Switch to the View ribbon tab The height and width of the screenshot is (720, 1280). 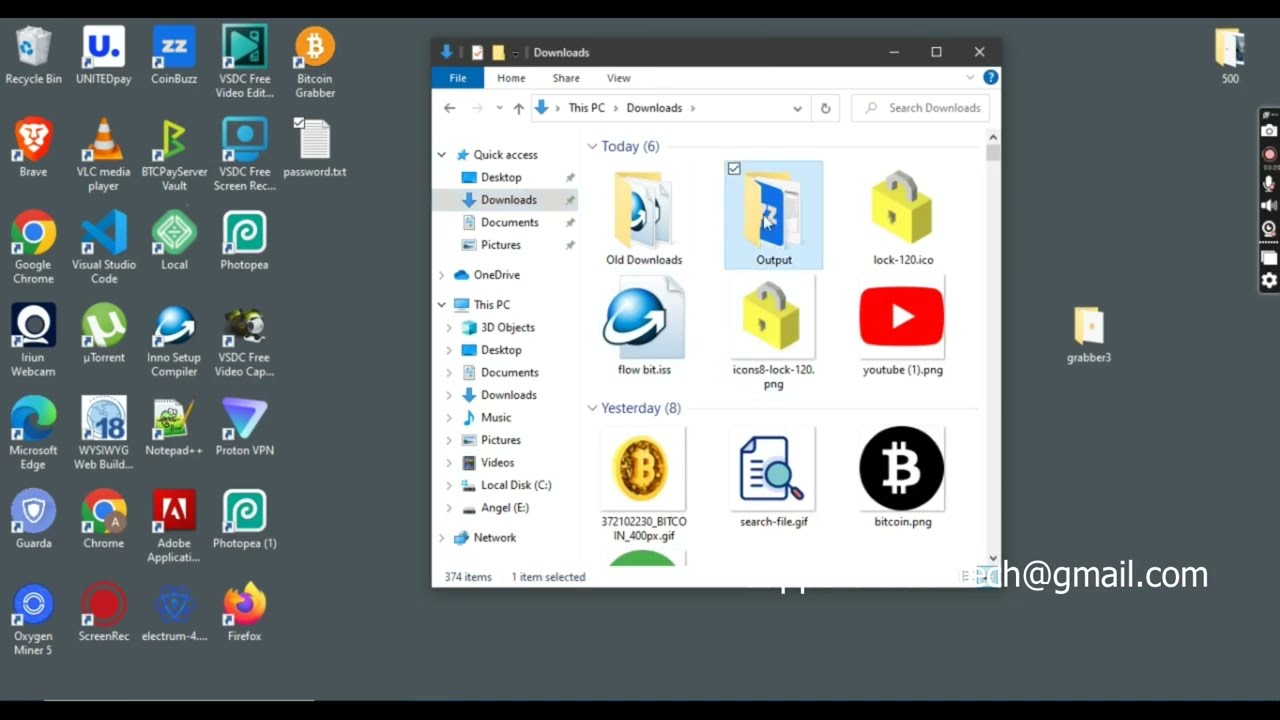619,78
